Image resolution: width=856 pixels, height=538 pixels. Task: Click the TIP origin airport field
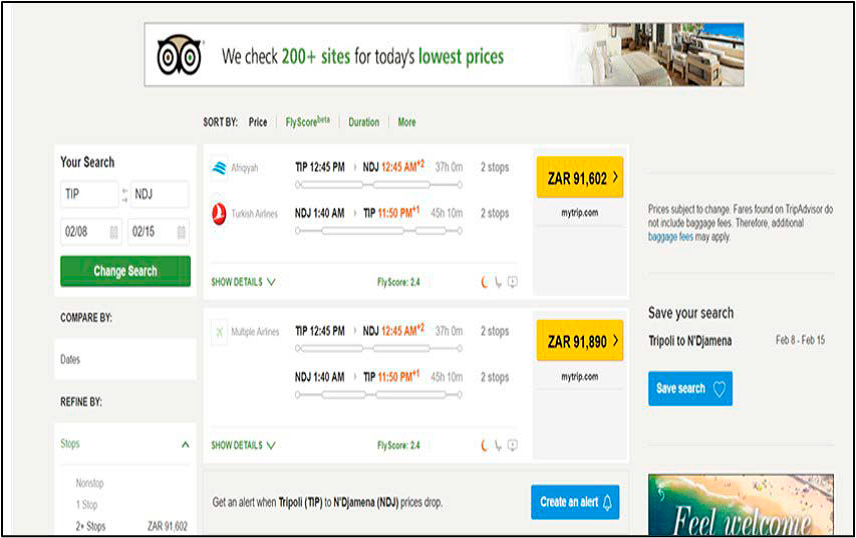tap(88, 195)
